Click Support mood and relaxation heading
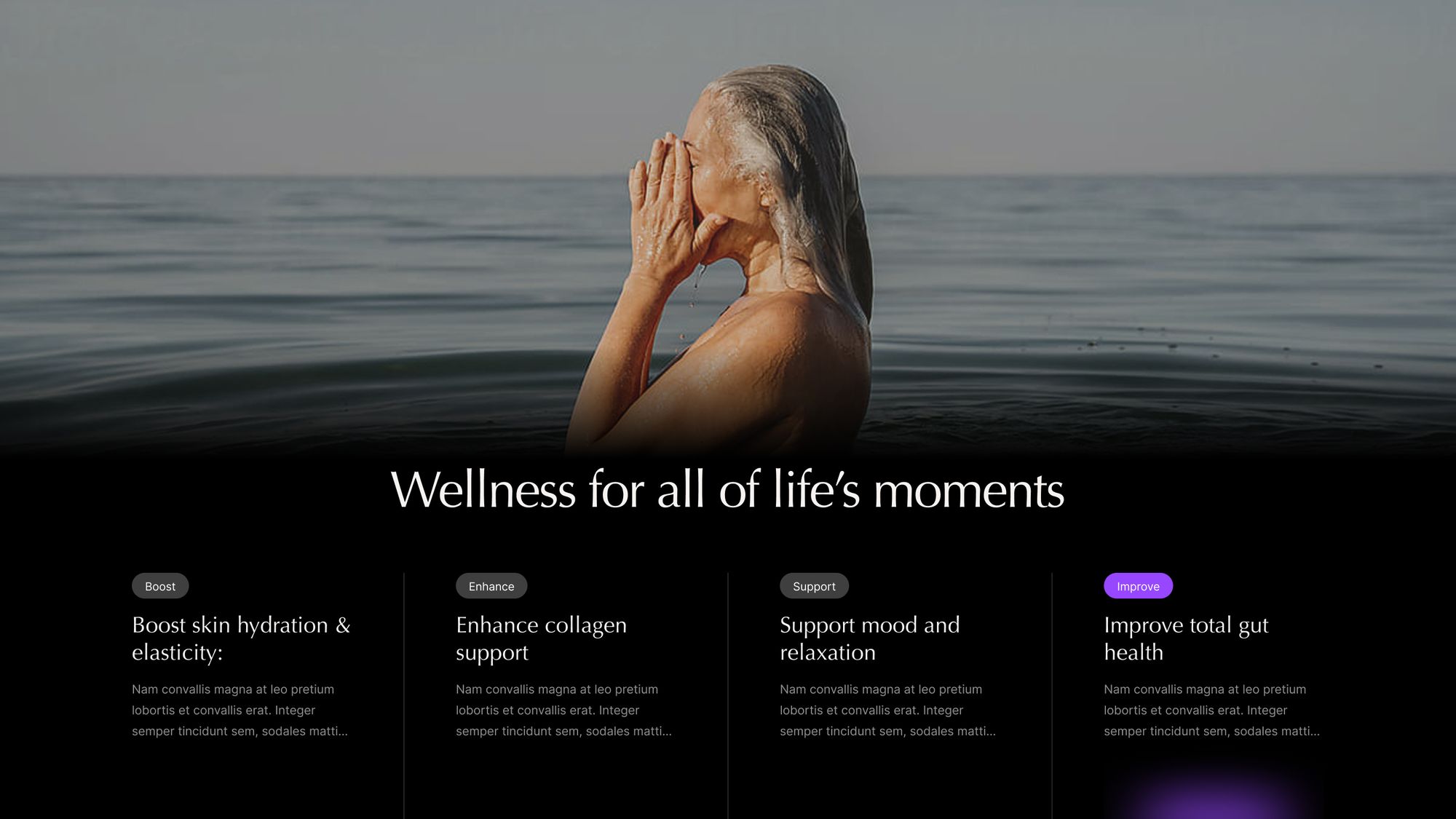The width and height of the screenshot is (1456, 819). coord(869,638)
